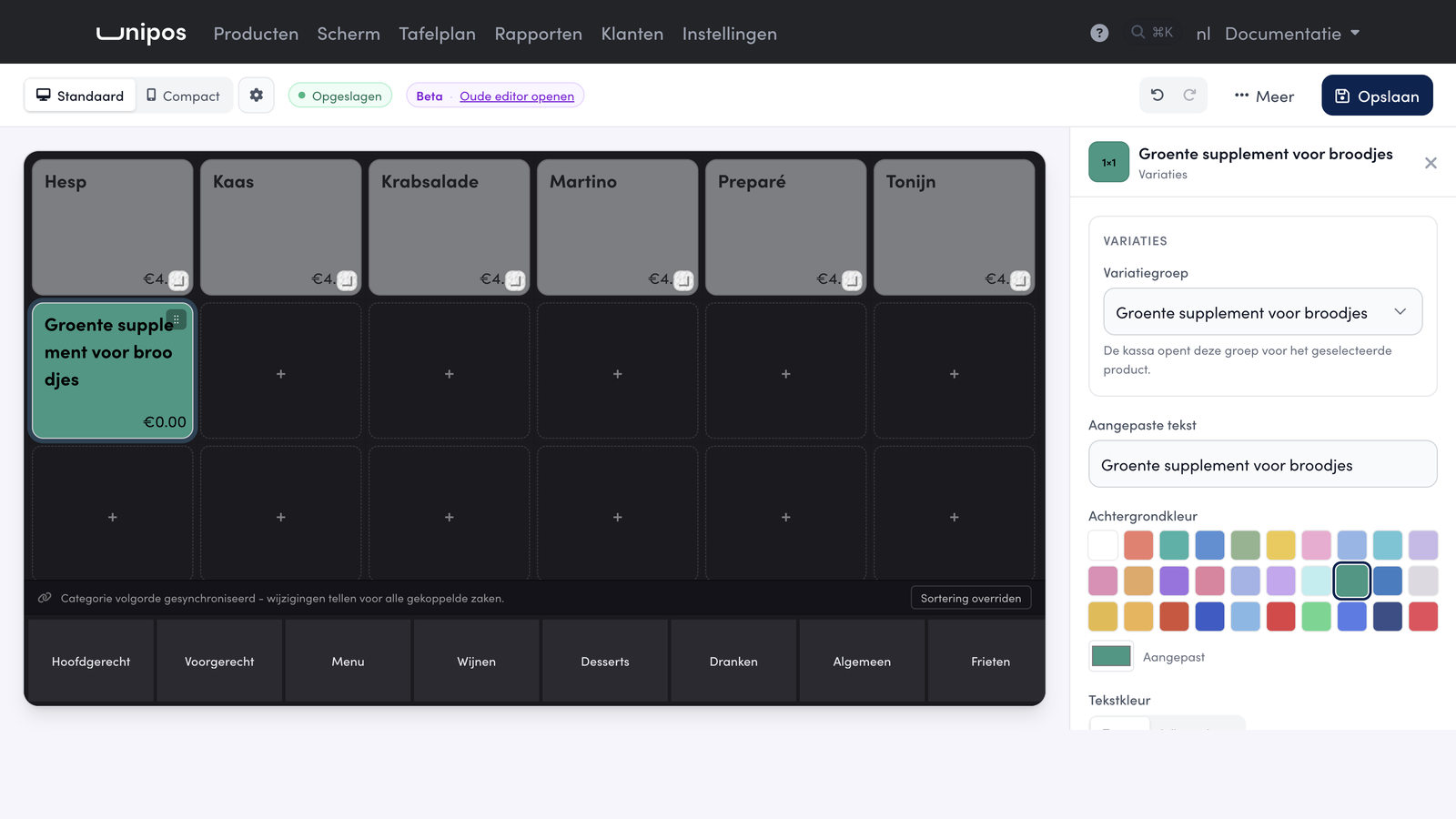Screen dimensions: 1456x819
Task: Click the search magnifier icon
Action: tap(1137, 32)
